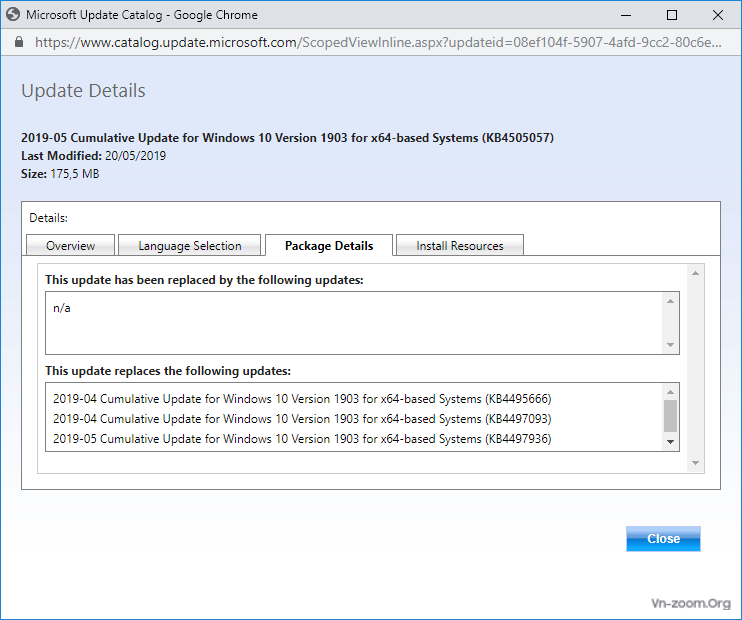Close the Chrome window with X
Viewport: 742px width, 620px height.
click(717, 15)
